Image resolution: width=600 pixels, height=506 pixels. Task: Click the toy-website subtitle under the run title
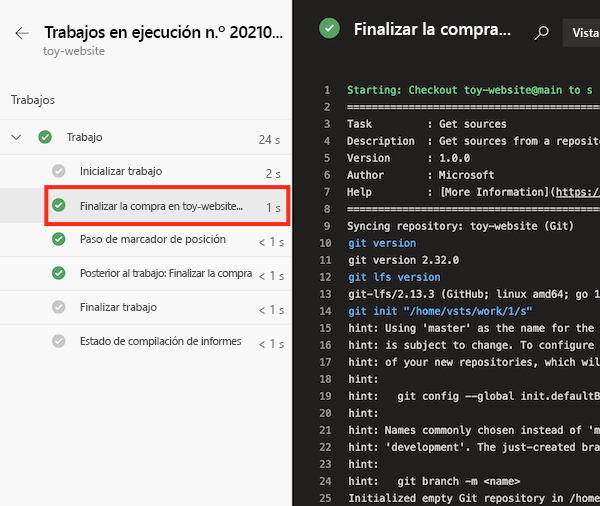73,50
